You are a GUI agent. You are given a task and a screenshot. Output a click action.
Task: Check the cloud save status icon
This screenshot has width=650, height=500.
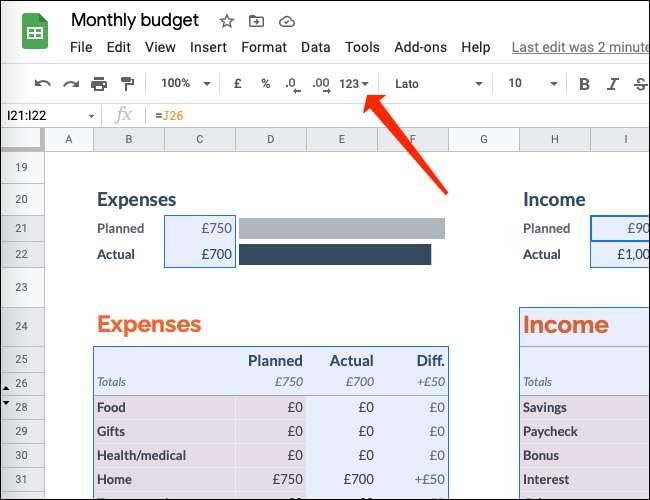[287, 21]
